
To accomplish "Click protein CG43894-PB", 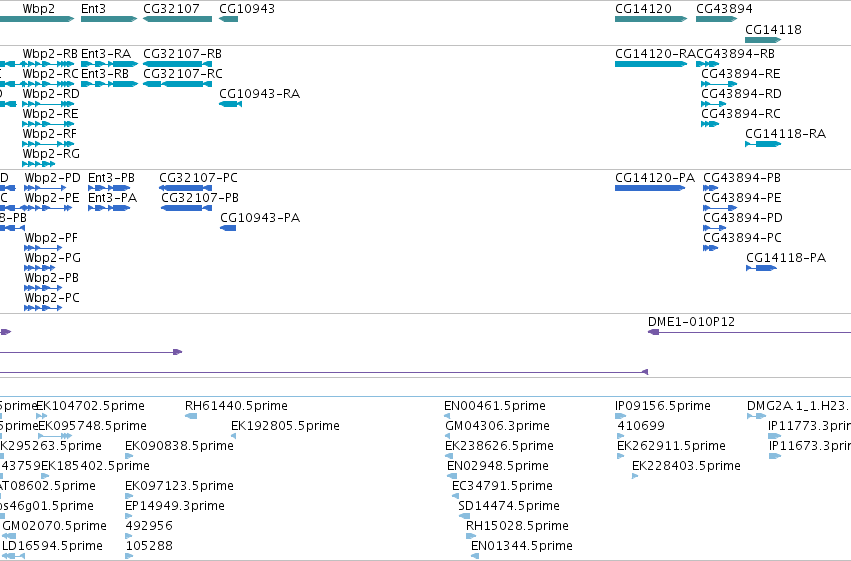I will (710, 188).
